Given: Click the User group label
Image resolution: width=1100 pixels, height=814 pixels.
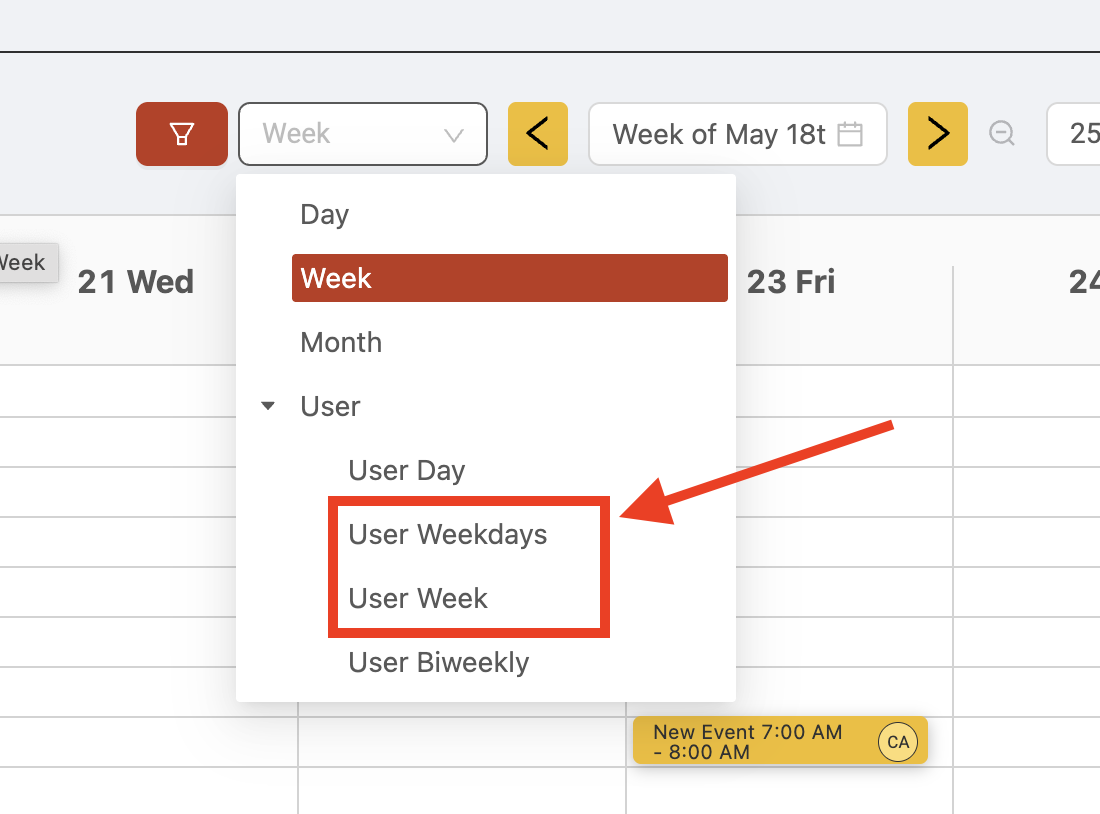Looking at the screenshot, I should [330, 406].
